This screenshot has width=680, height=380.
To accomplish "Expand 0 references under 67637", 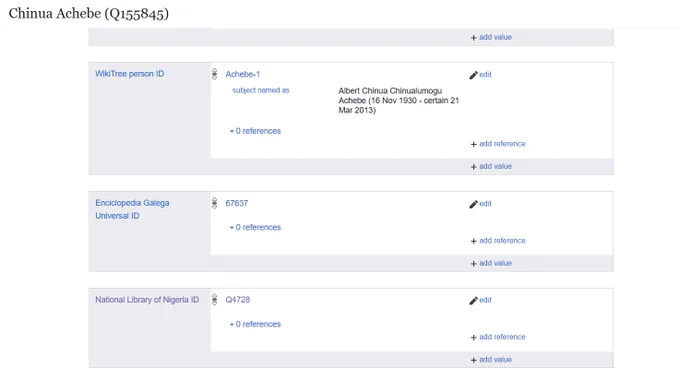I will pos(255,227).
